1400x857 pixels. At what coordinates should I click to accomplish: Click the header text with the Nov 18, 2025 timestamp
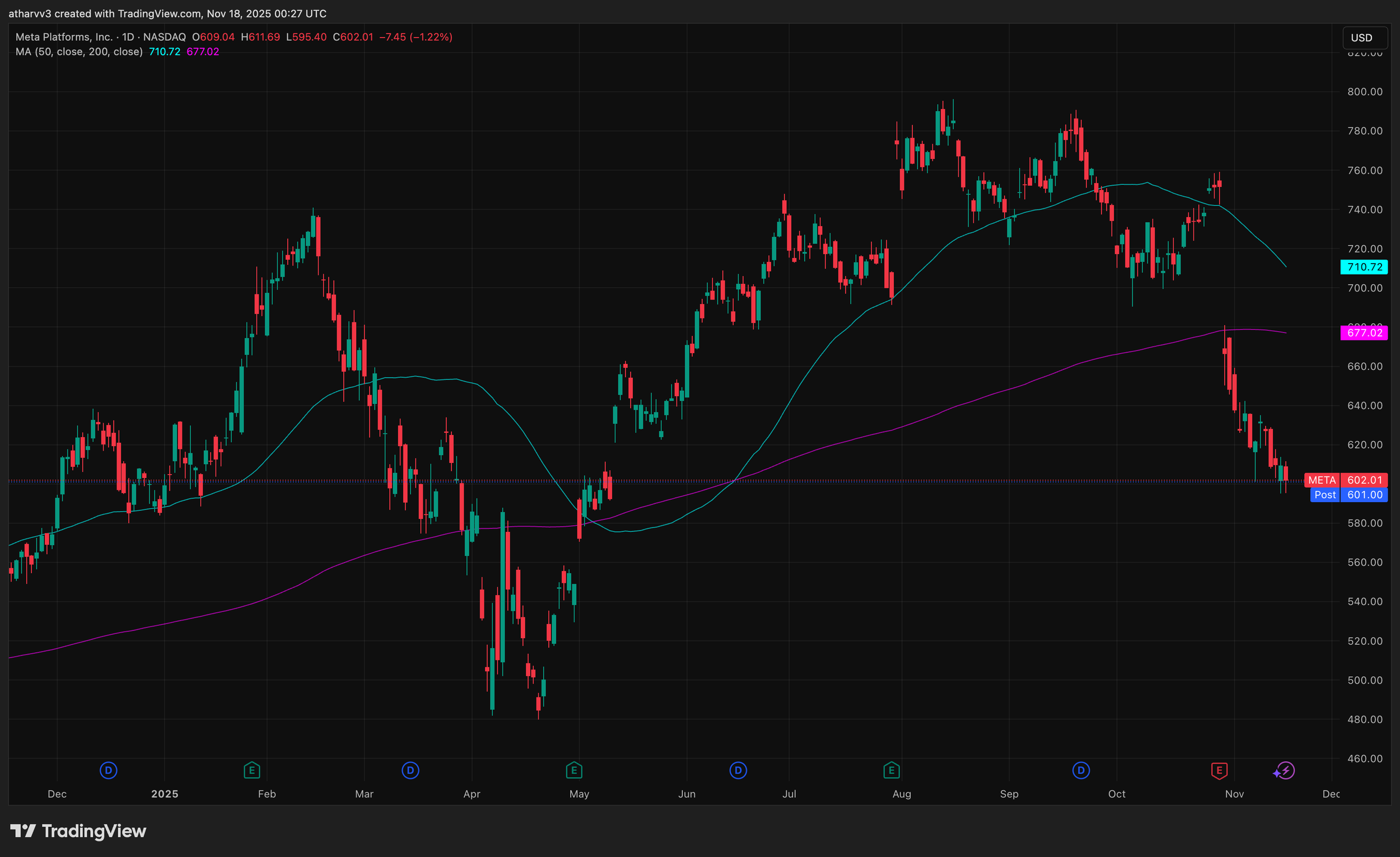pyautogui.click(x=167, y=13)
